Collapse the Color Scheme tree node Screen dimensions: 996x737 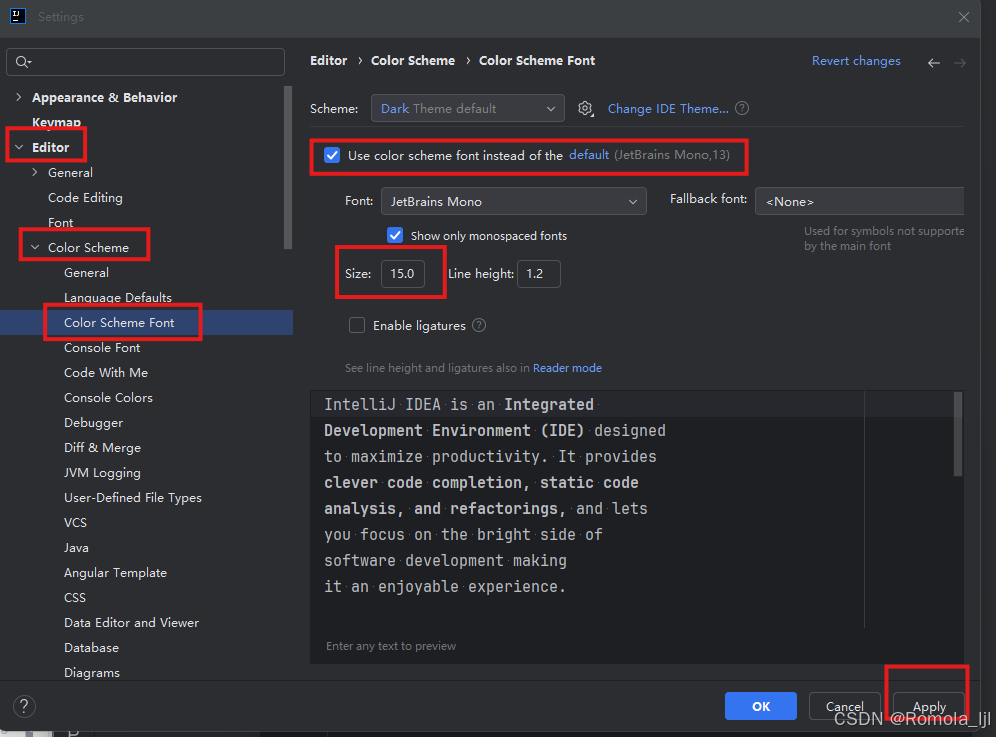coord(35,247)
